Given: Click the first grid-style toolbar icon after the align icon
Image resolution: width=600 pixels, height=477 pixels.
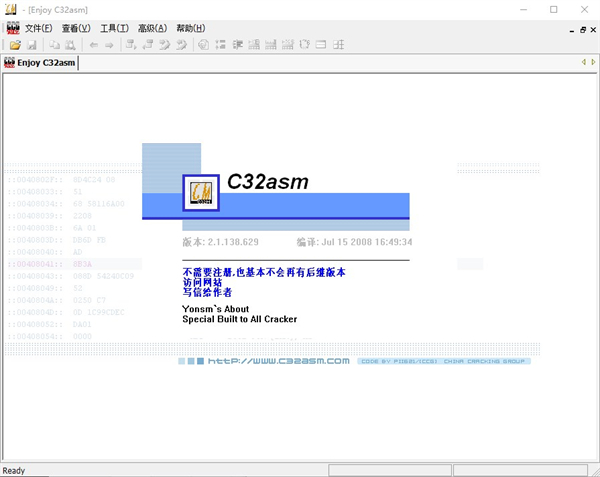Looking at the screenshot, I should click(x=254, y=45).
